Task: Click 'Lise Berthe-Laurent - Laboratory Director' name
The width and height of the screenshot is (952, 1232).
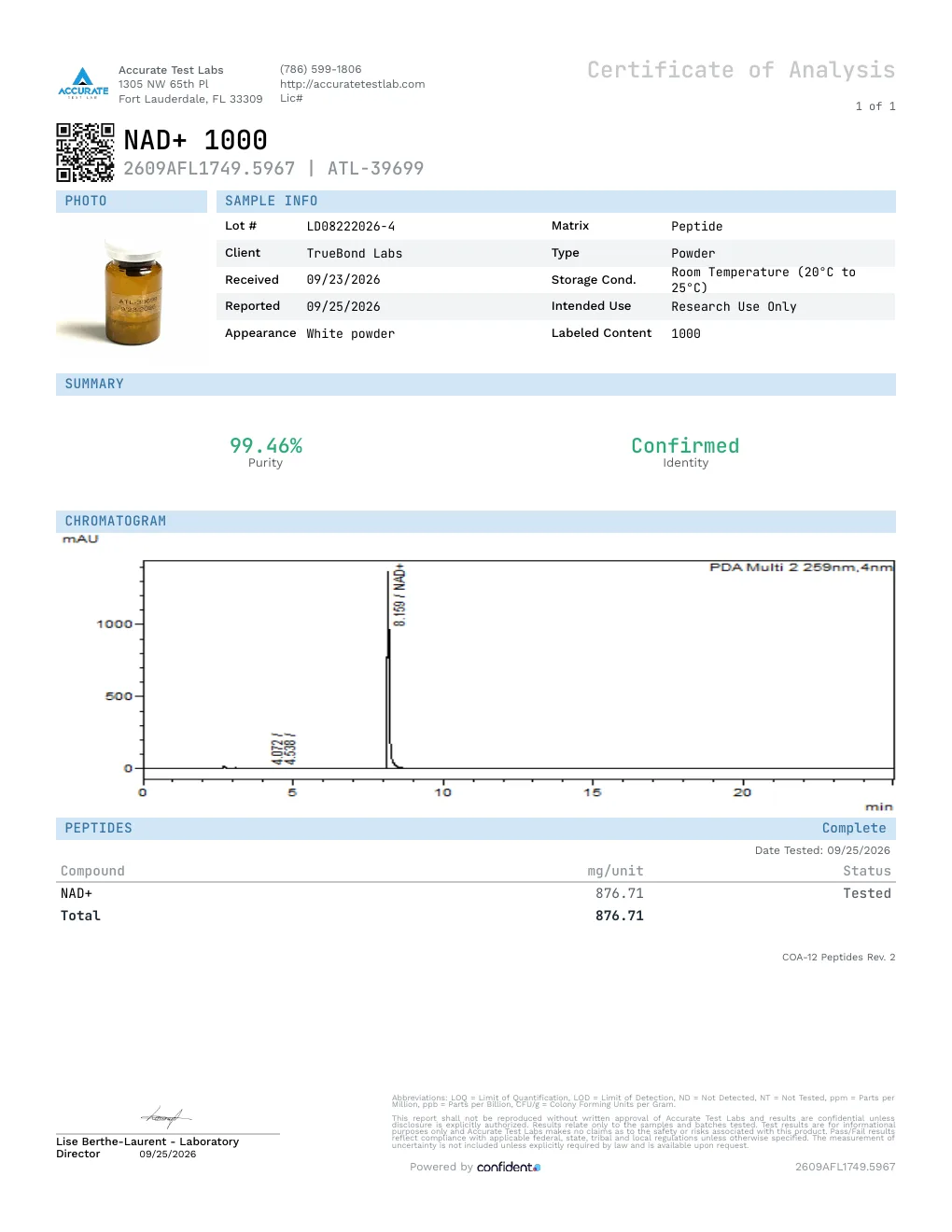Action: click(147, 1148)
